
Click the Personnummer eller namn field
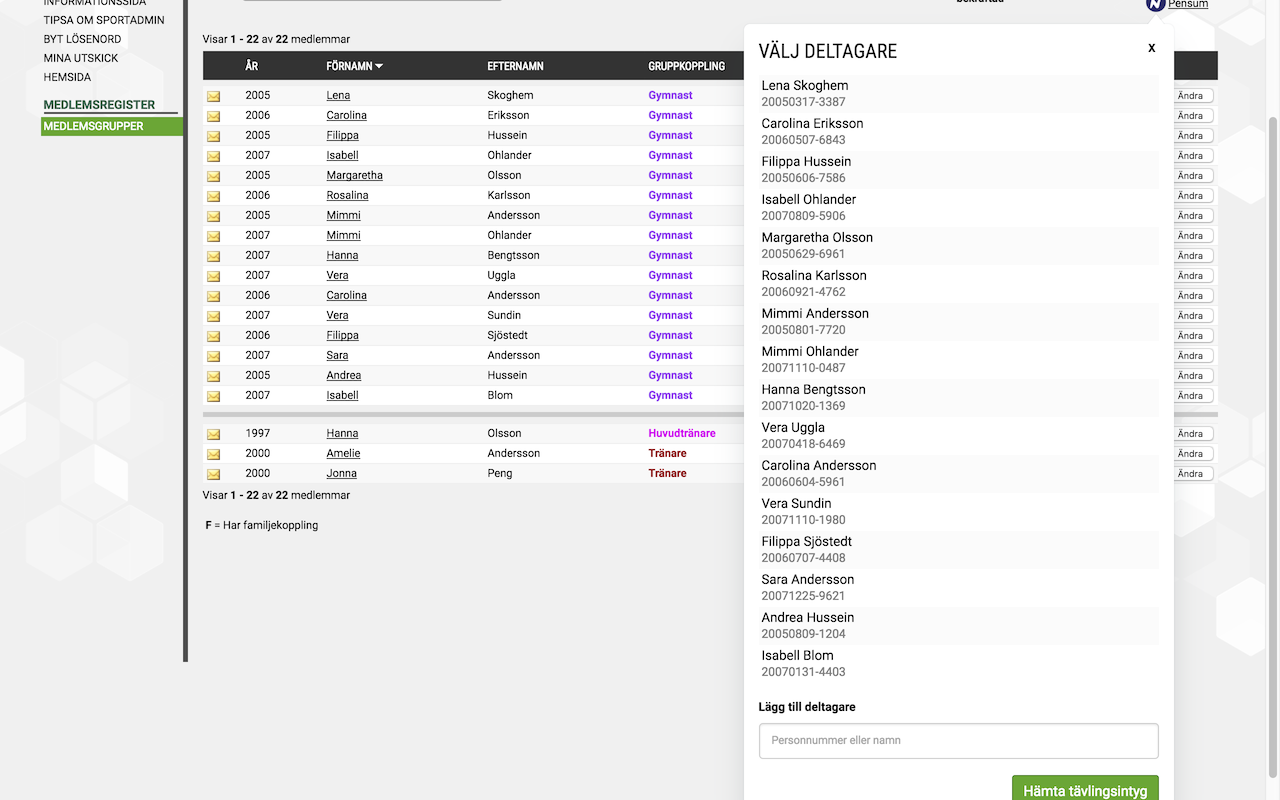point(958,741)
